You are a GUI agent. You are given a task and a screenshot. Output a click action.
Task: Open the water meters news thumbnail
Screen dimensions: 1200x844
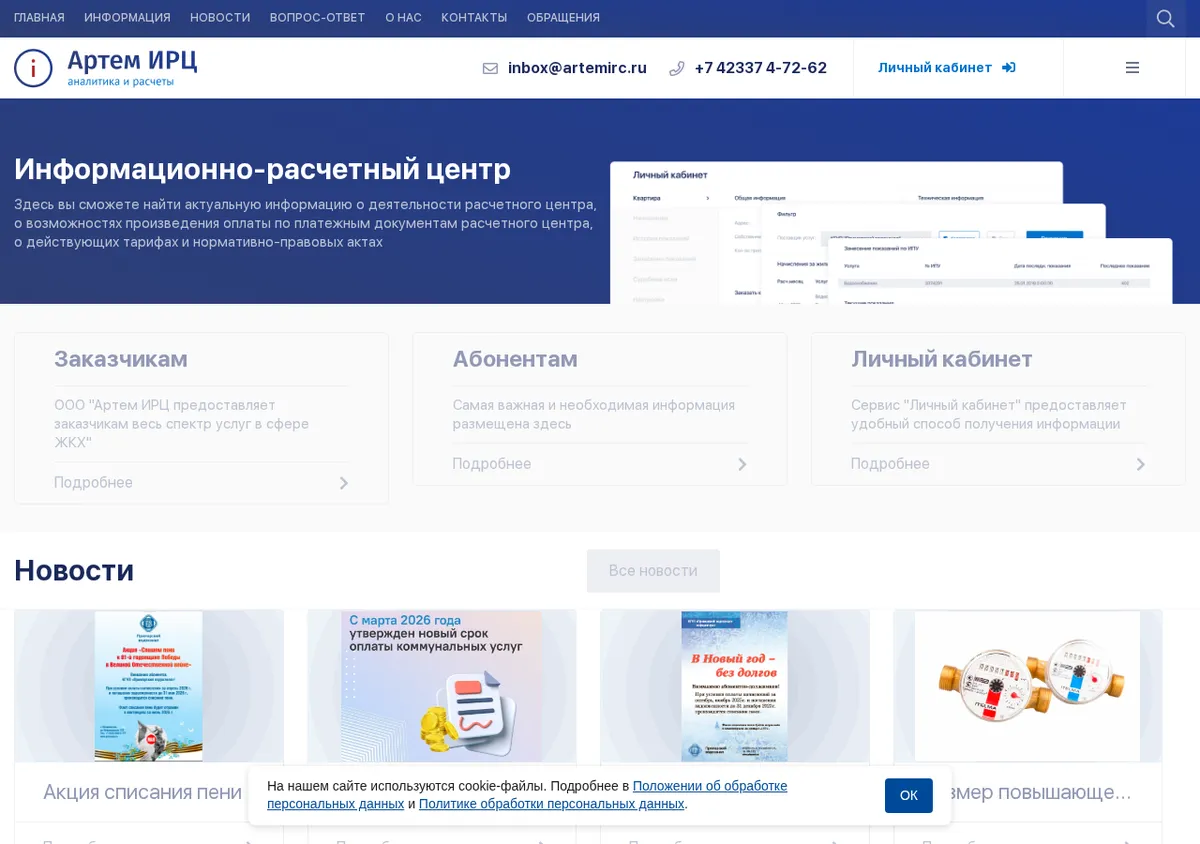click(x=1027, y=686)
